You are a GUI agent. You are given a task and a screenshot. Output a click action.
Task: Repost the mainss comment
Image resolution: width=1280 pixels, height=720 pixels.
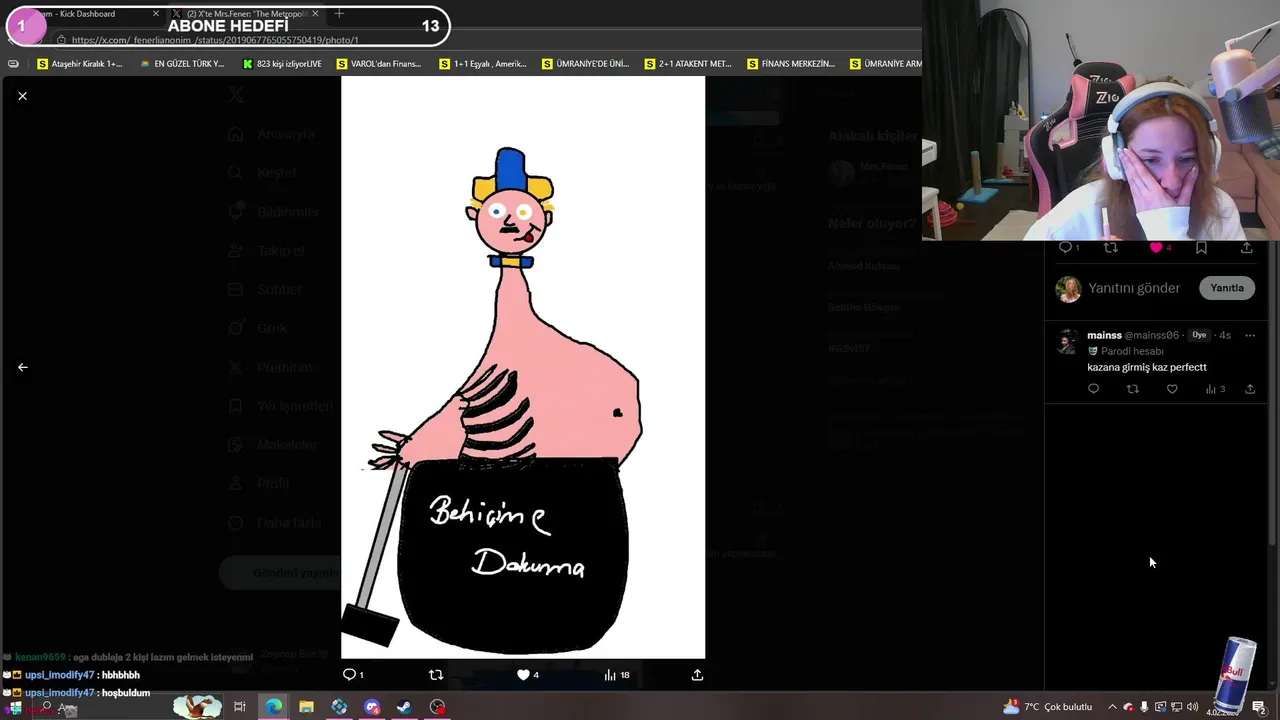pos(1132,389)
